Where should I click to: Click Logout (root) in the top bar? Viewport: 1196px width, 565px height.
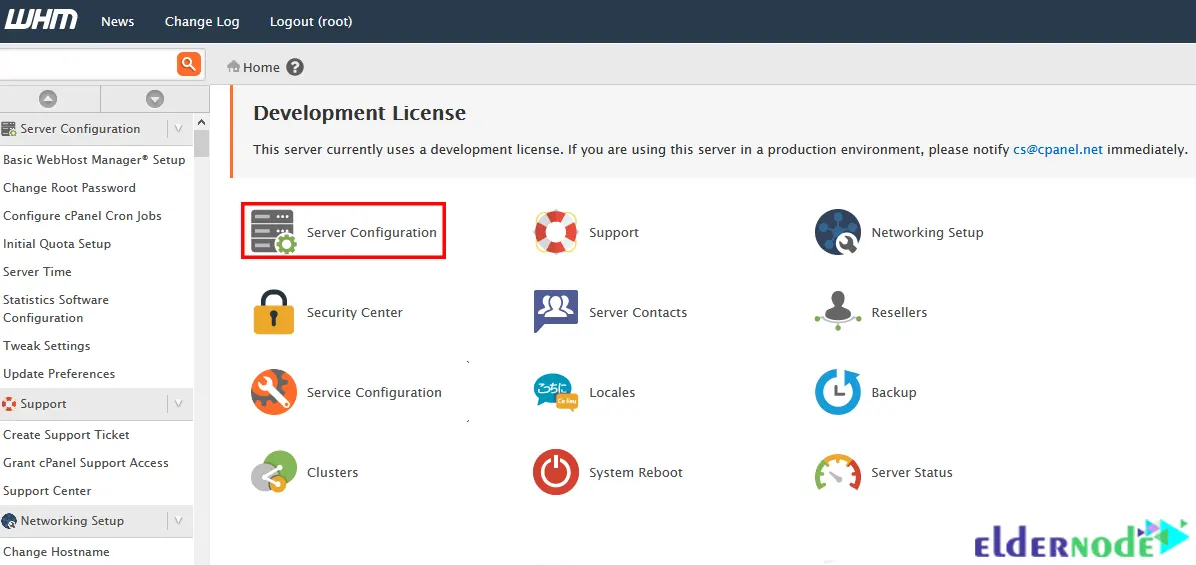[x=311, y=21]
